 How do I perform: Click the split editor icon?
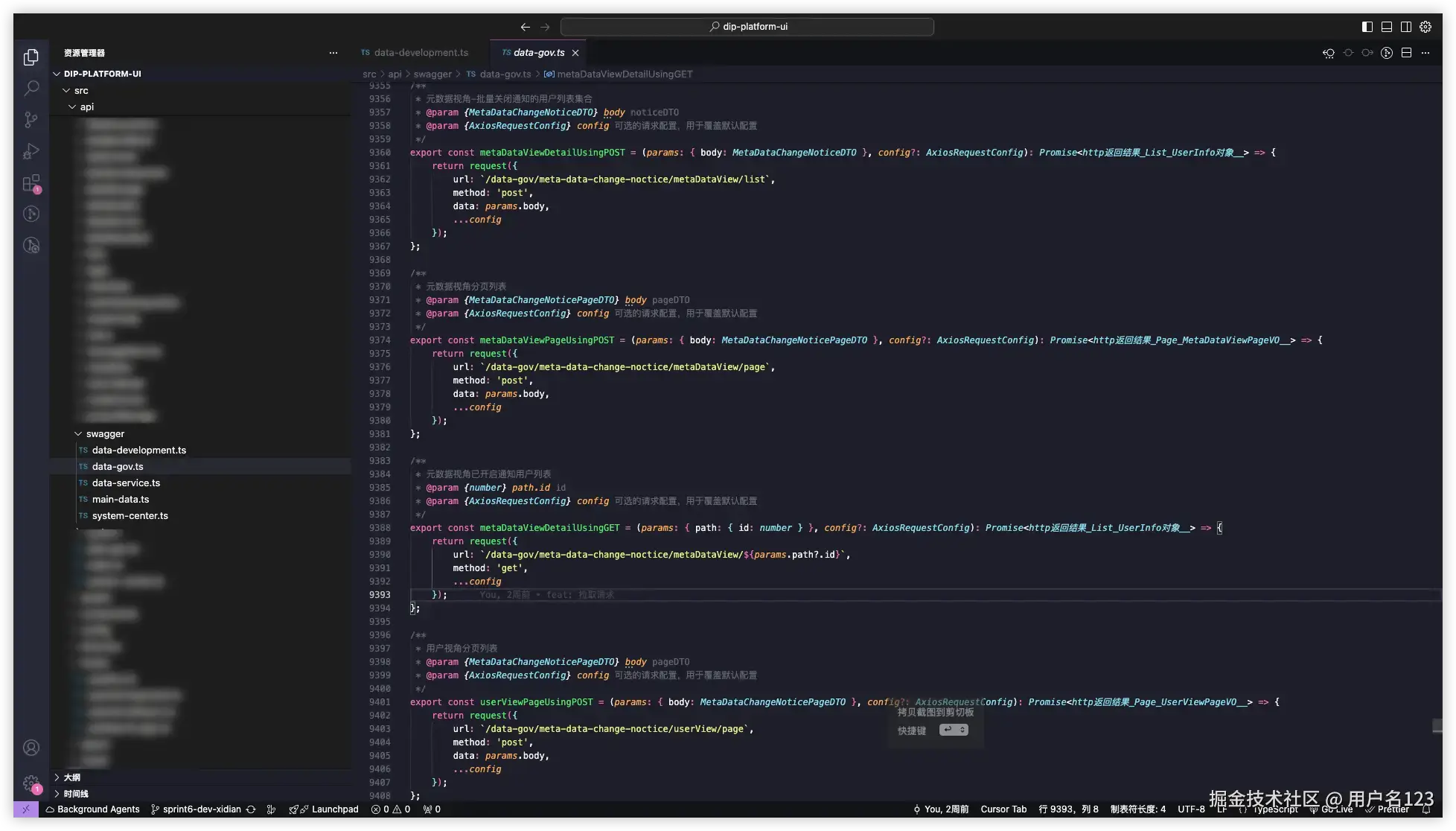[x=1406, y=53]
